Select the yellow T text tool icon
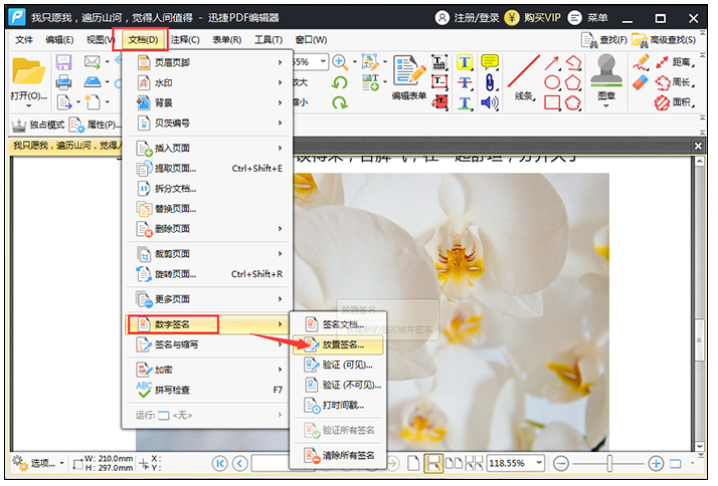 click(465, 62)
